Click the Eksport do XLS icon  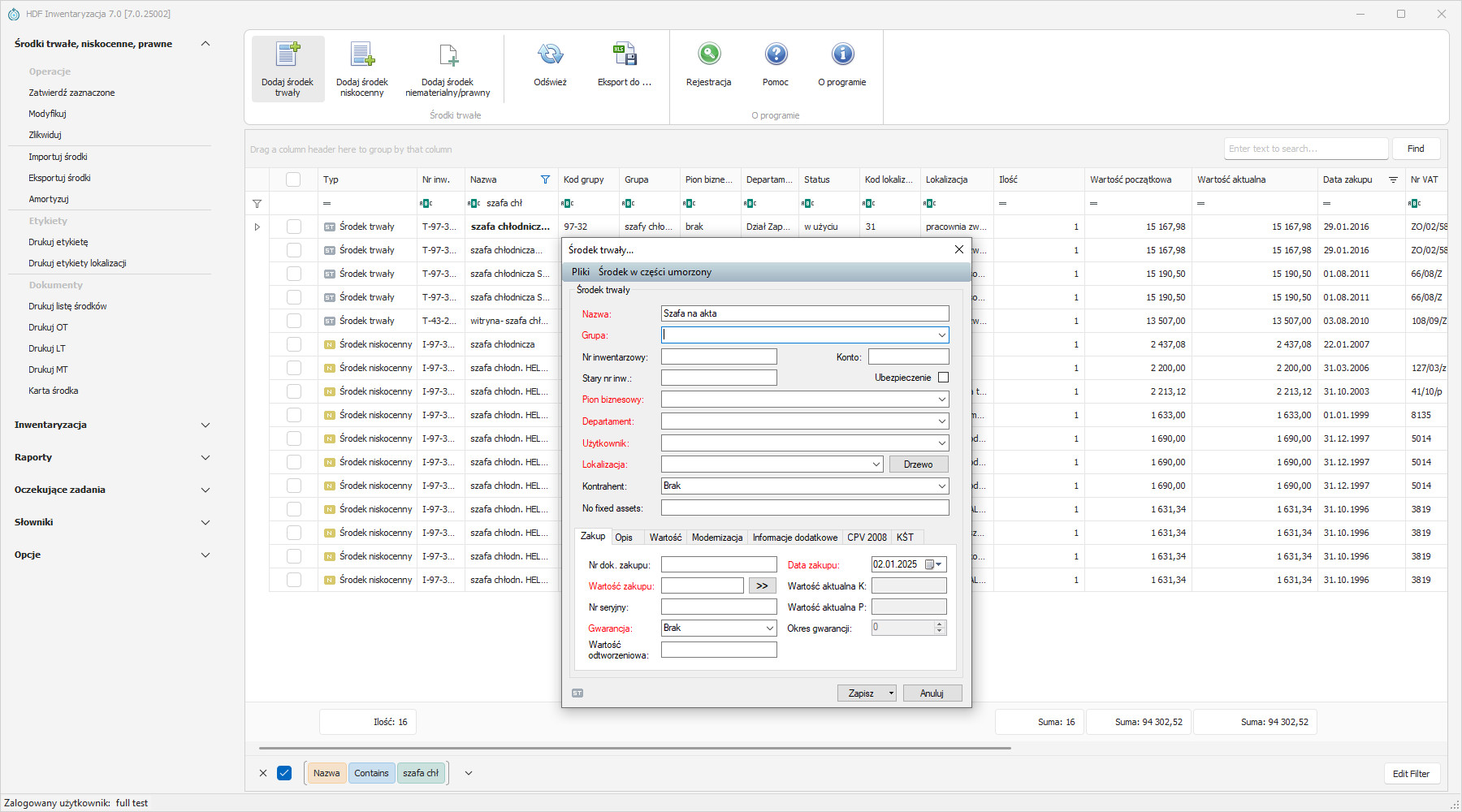pyautogui.click(x=624, y=55)
